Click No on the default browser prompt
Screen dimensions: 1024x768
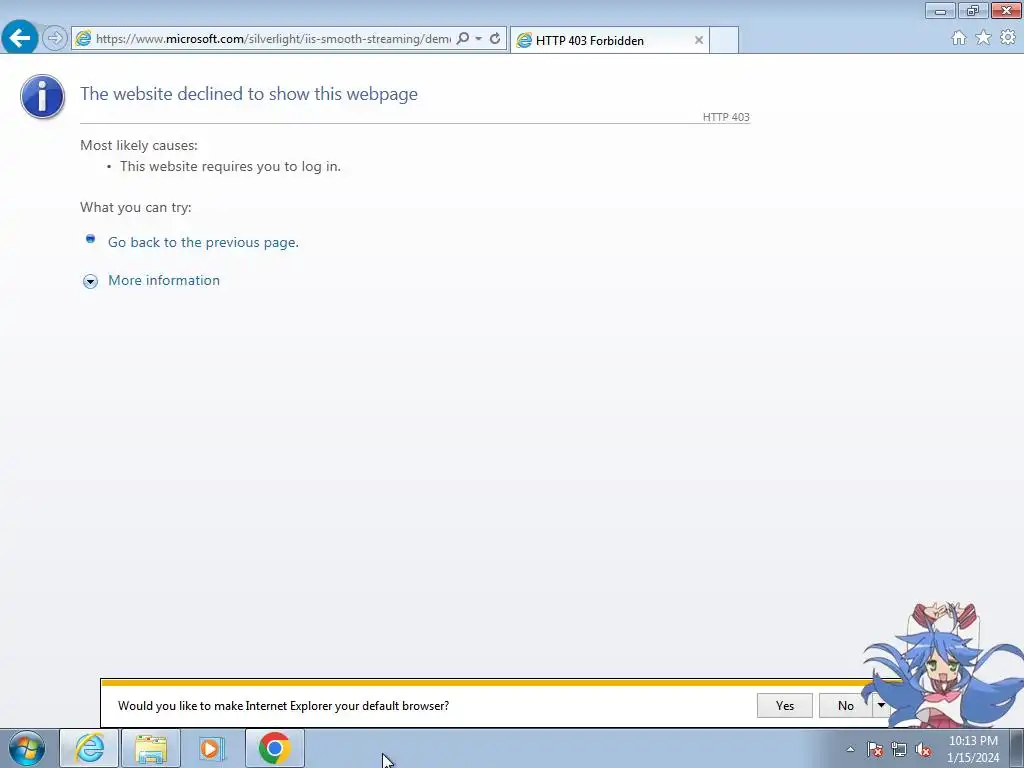coord(846,705)
